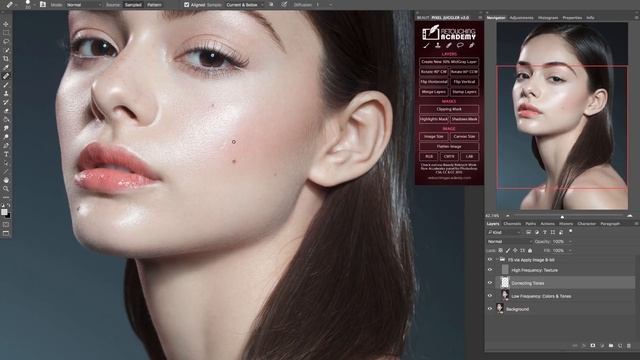This screenshot has height=360, width=640.
Task: Lock image pixels brush icon in Layers
Action: [x=508, y=250]
